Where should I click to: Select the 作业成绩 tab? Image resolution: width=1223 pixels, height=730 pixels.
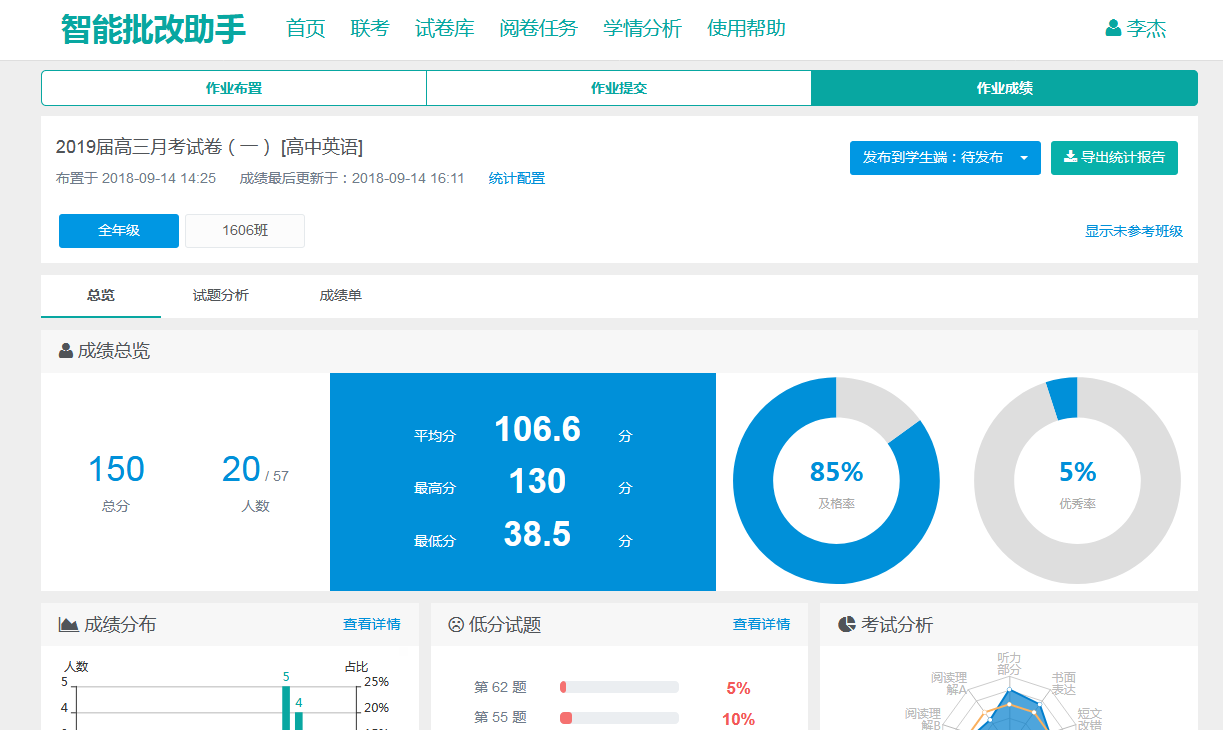point(1005,88)
